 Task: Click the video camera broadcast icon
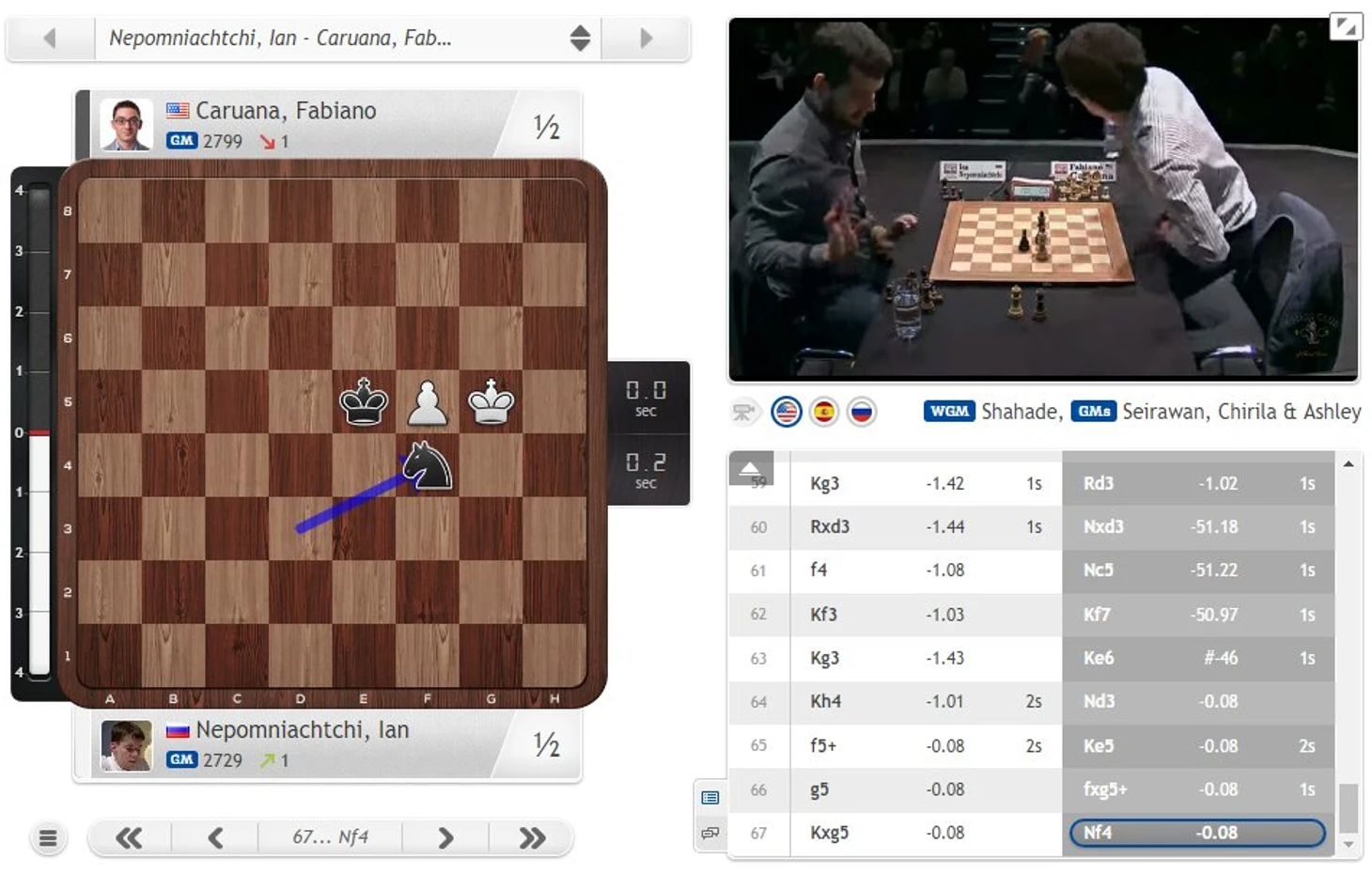pyautogui.click(x=744, y=412)
